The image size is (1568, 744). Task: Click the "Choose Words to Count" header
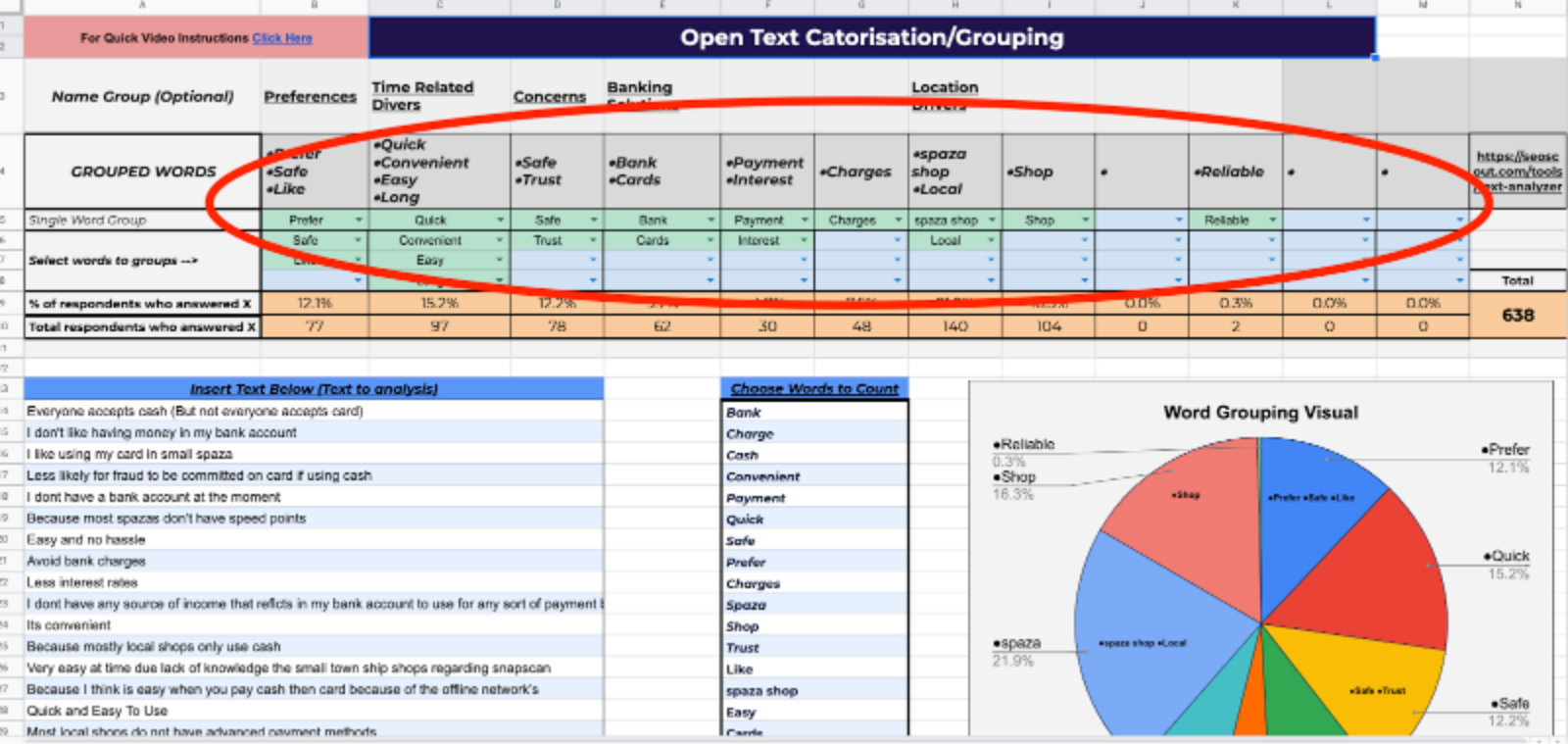[x=814, y=389]
